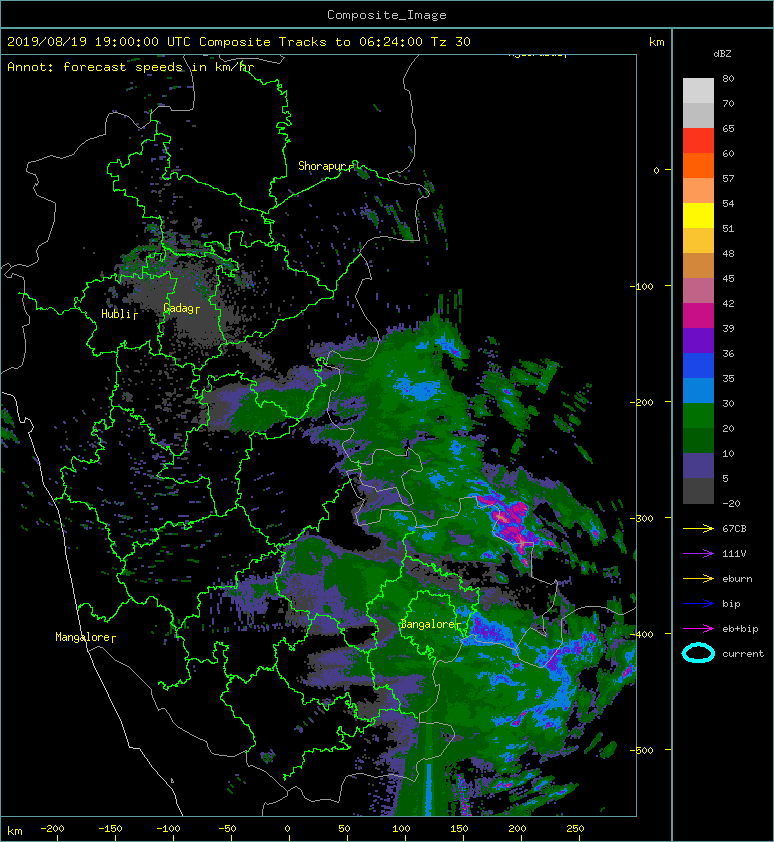
Task: Click the 2019/08/19 19:00:00 UTC timestamp
Action: (x=99, y=42)
